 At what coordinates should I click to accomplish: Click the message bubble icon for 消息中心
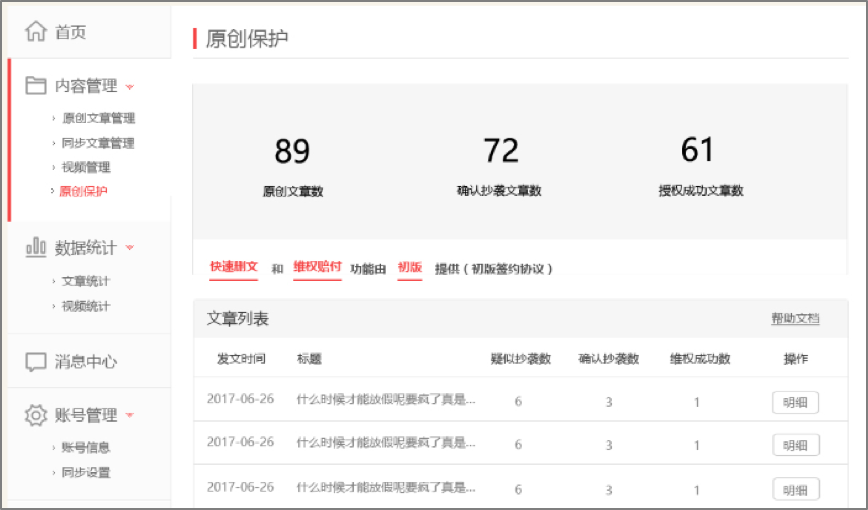click(36, 361)
